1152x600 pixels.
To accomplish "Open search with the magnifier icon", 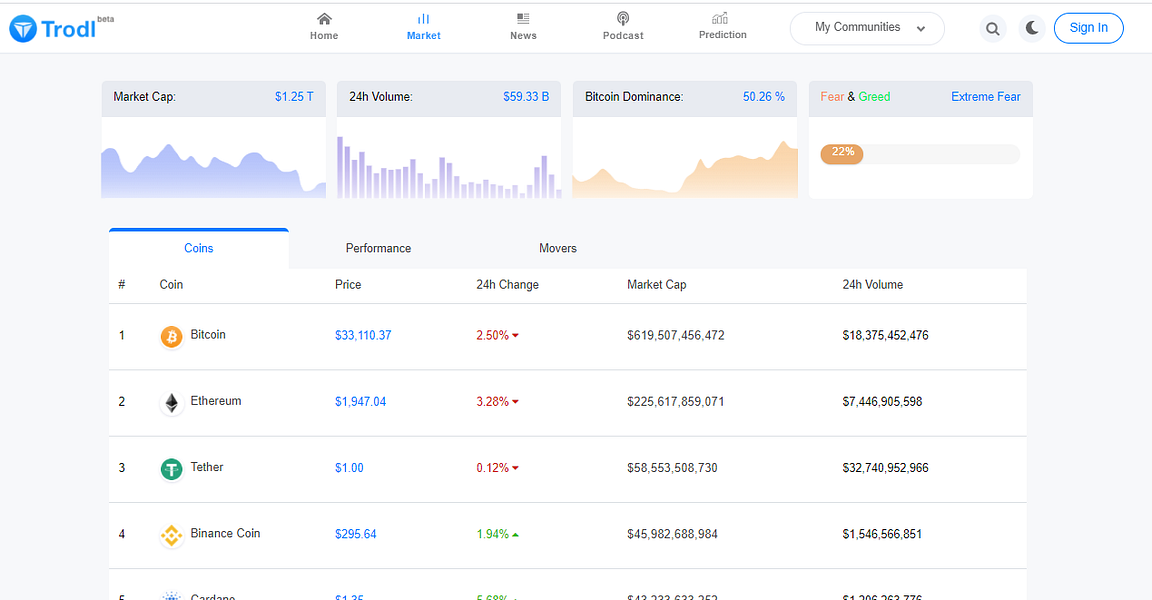I will (993, 29).
